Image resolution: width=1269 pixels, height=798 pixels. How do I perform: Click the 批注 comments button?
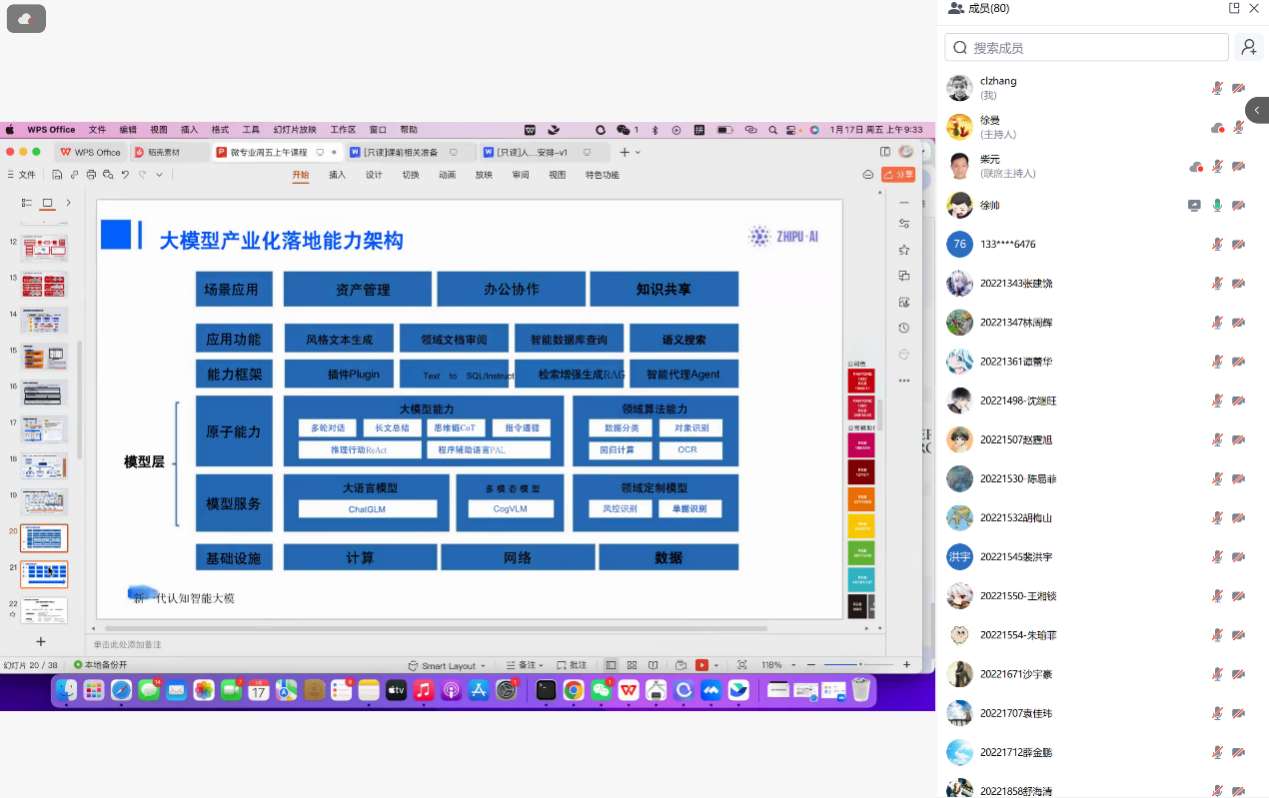(571, 666)
